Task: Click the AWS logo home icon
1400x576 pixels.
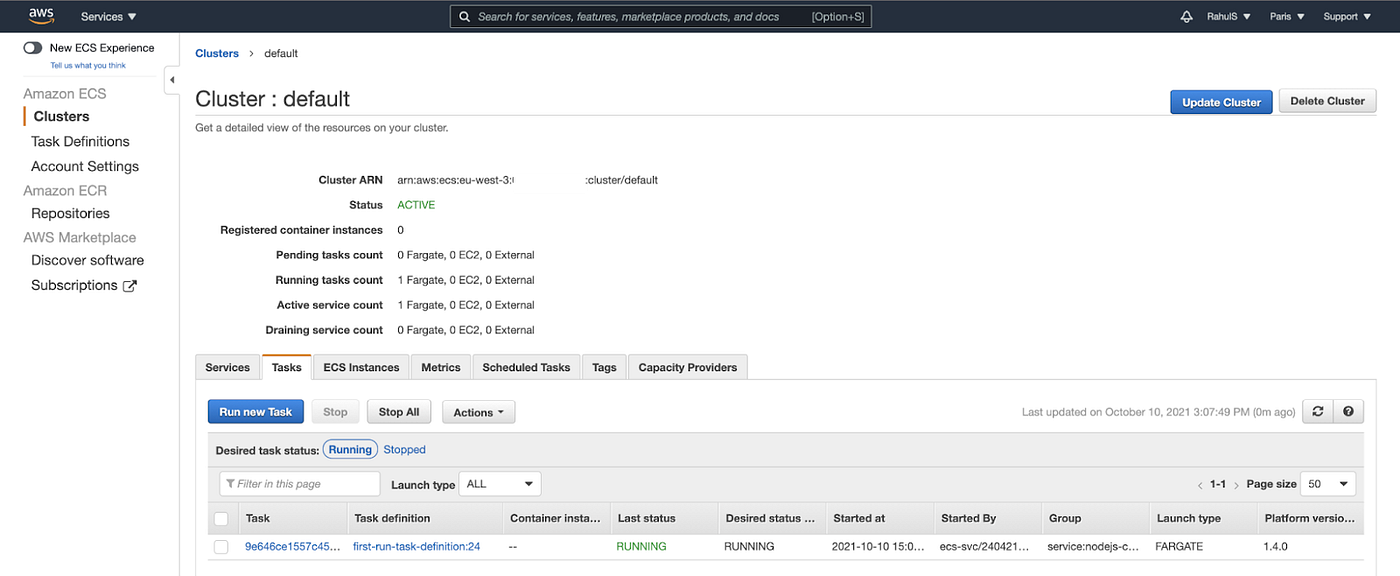Action: (x=40, y=15)
